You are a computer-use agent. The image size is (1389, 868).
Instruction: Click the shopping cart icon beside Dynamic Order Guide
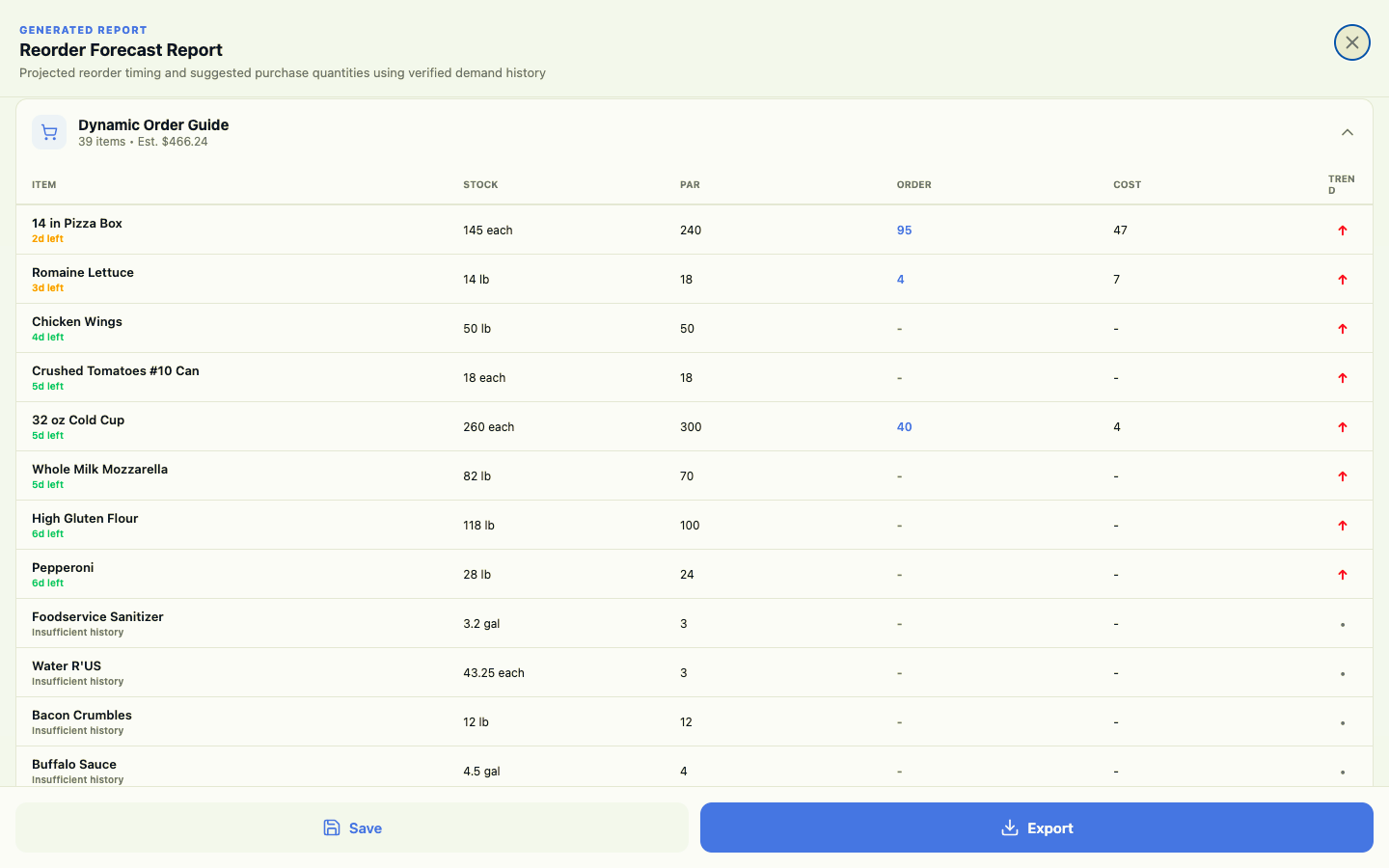click(x=49, y=132)
